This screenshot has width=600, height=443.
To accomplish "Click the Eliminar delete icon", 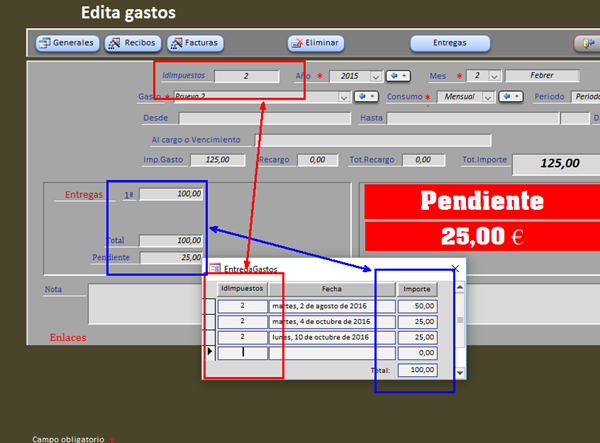I will [x=297, y=43].
